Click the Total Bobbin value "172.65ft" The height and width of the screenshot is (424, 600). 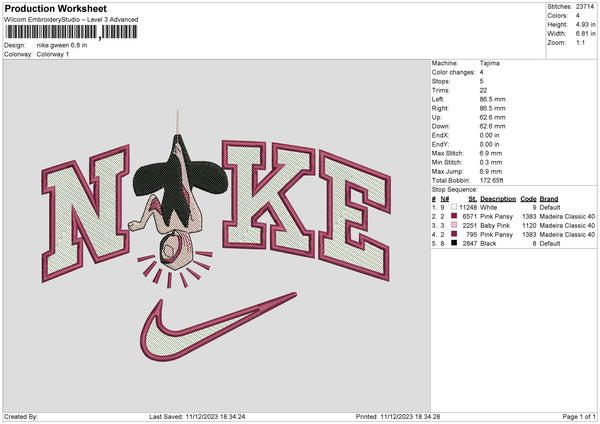(492, 180)
